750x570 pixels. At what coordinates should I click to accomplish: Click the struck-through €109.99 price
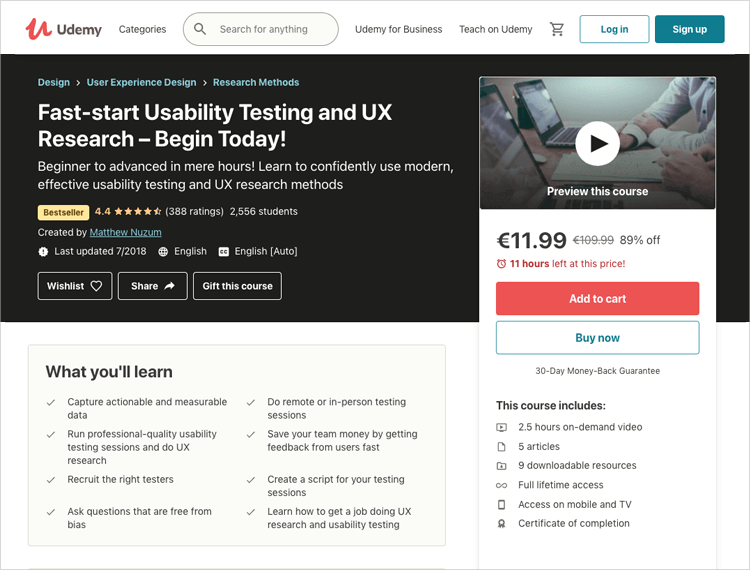[x=593, y=240]
